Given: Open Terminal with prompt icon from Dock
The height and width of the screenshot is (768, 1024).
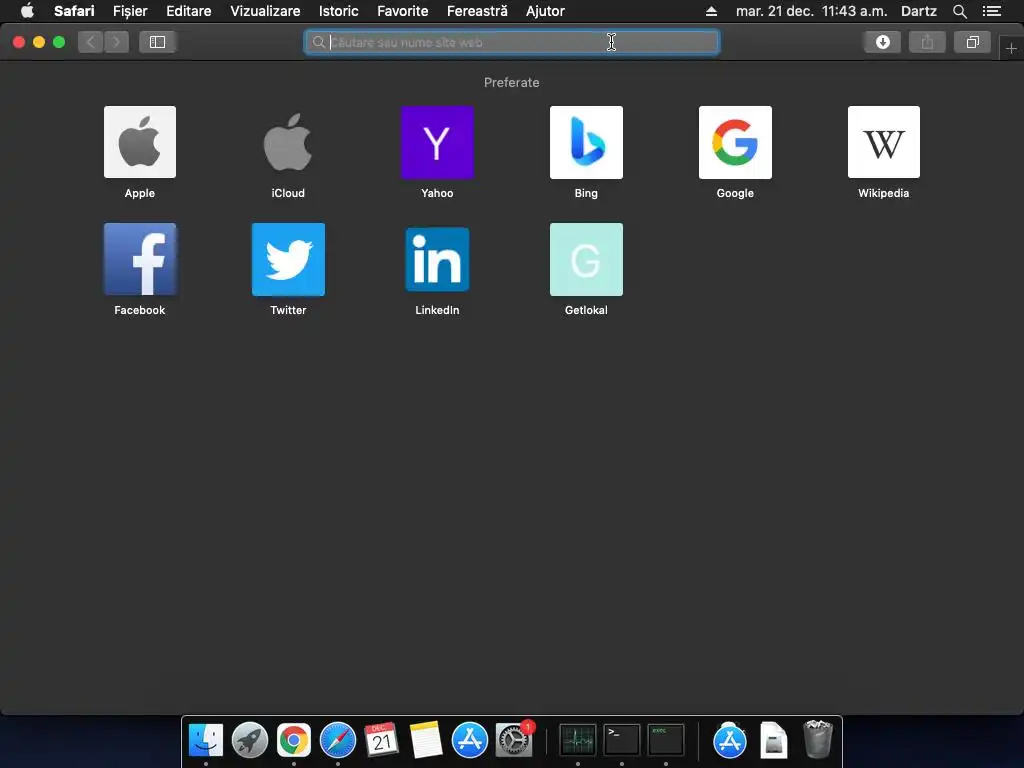Looking at the screenshot, I should click(622, 741).
